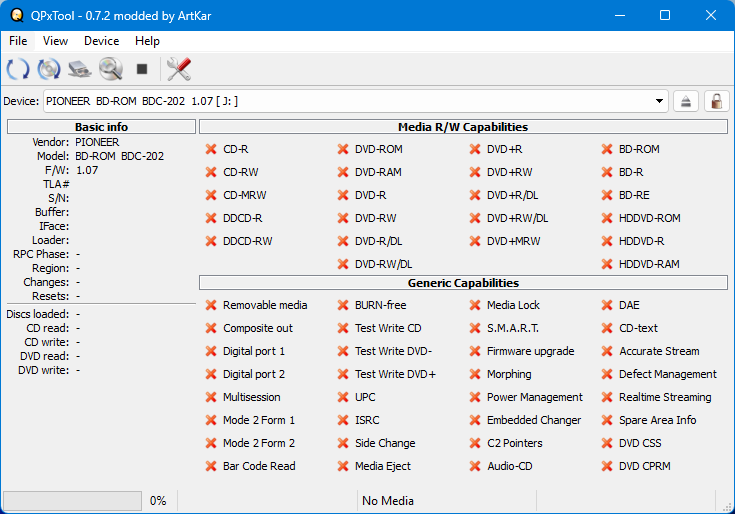Click the CD-MRW label

tap(244, 195)
